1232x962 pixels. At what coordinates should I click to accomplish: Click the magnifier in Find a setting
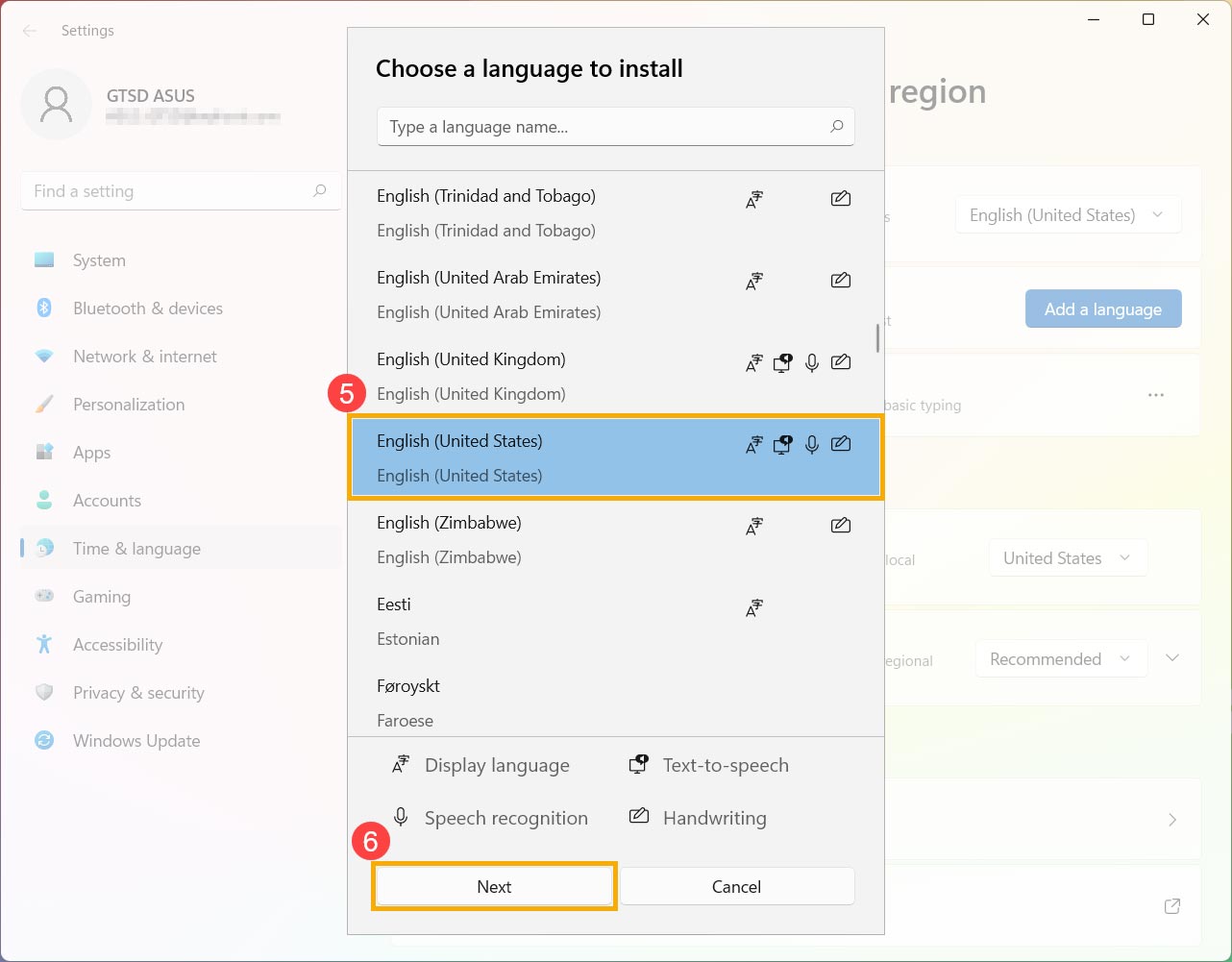tap(320, 191)
